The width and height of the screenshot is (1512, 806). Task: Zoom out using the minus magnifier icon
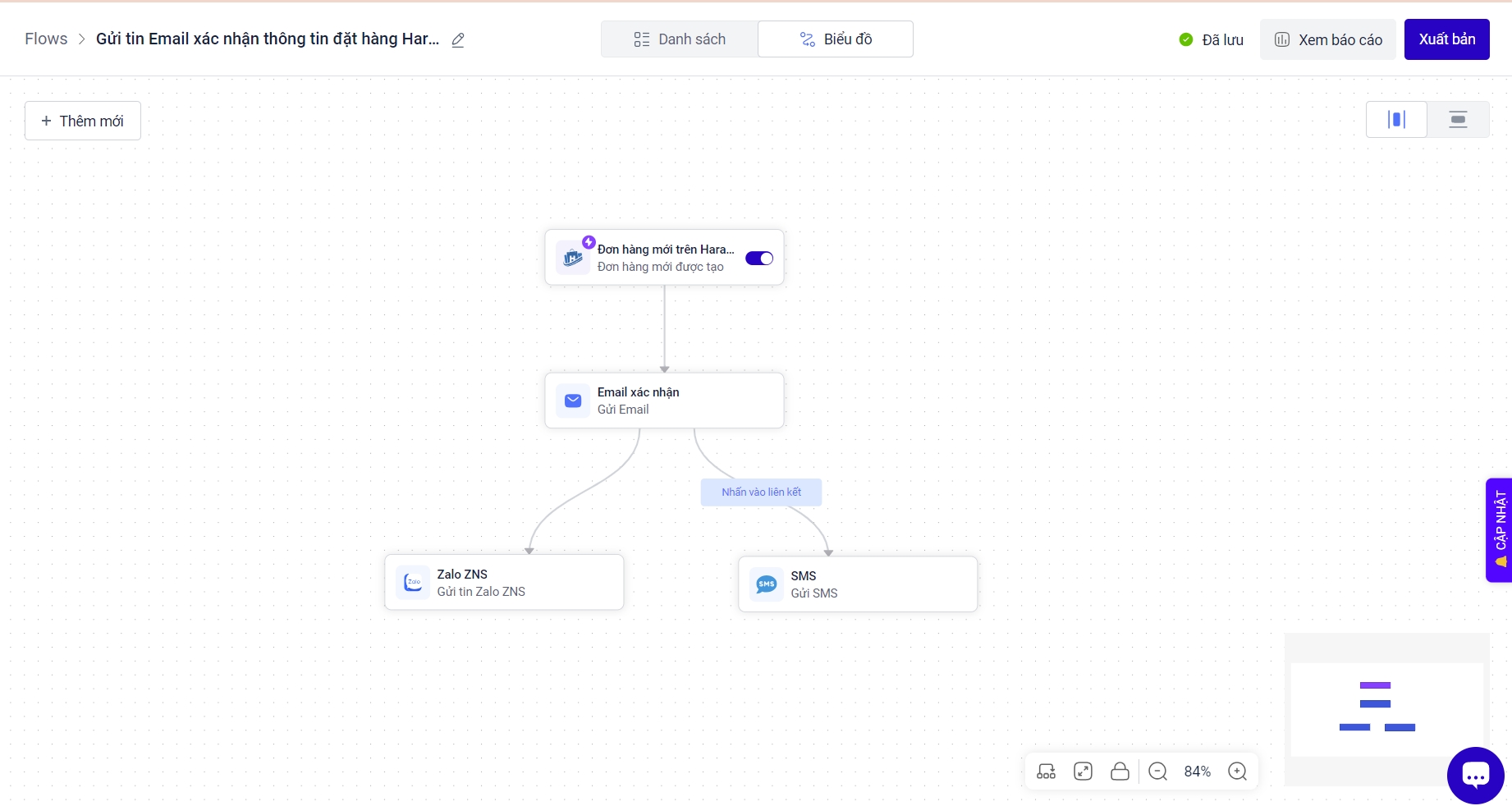1157,772
